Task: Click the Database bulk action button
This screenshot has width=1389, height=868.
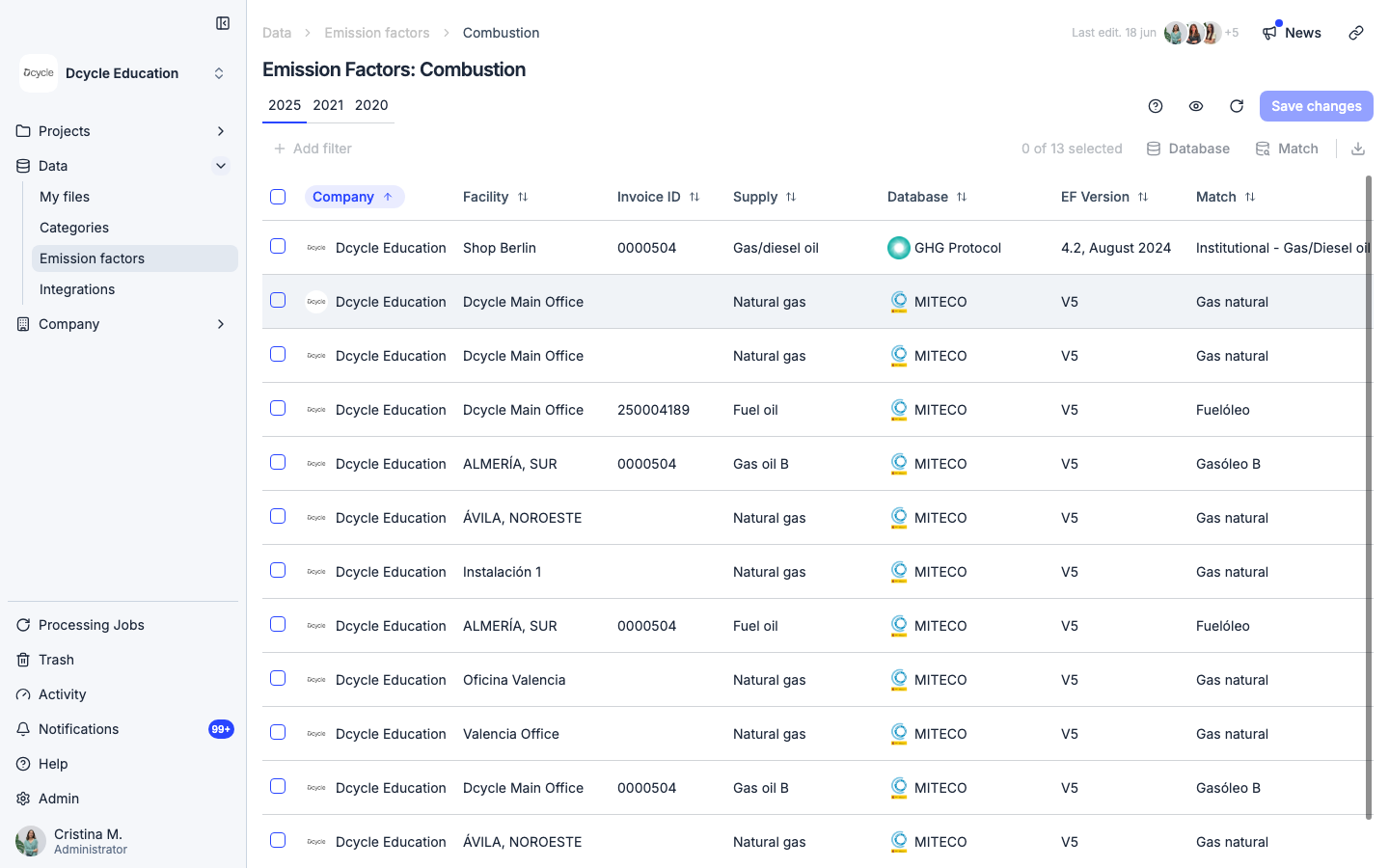Action: pyautogui.click(x=1187, y=149)
